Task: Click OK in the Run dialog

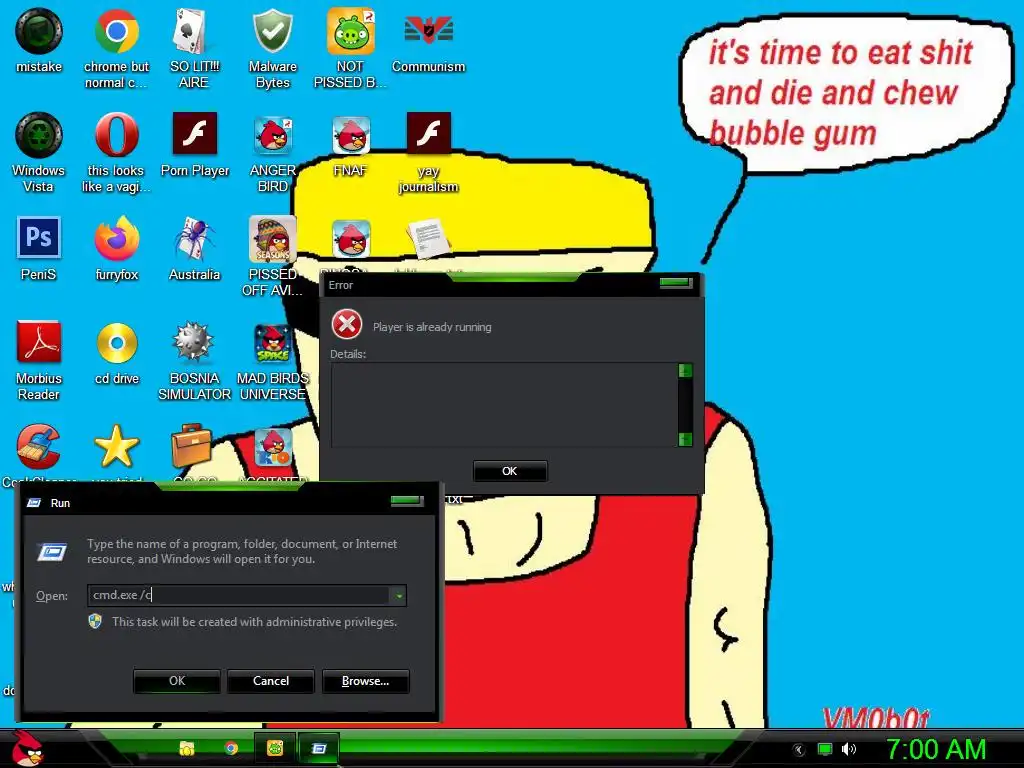Action: [x=177, y=681]
